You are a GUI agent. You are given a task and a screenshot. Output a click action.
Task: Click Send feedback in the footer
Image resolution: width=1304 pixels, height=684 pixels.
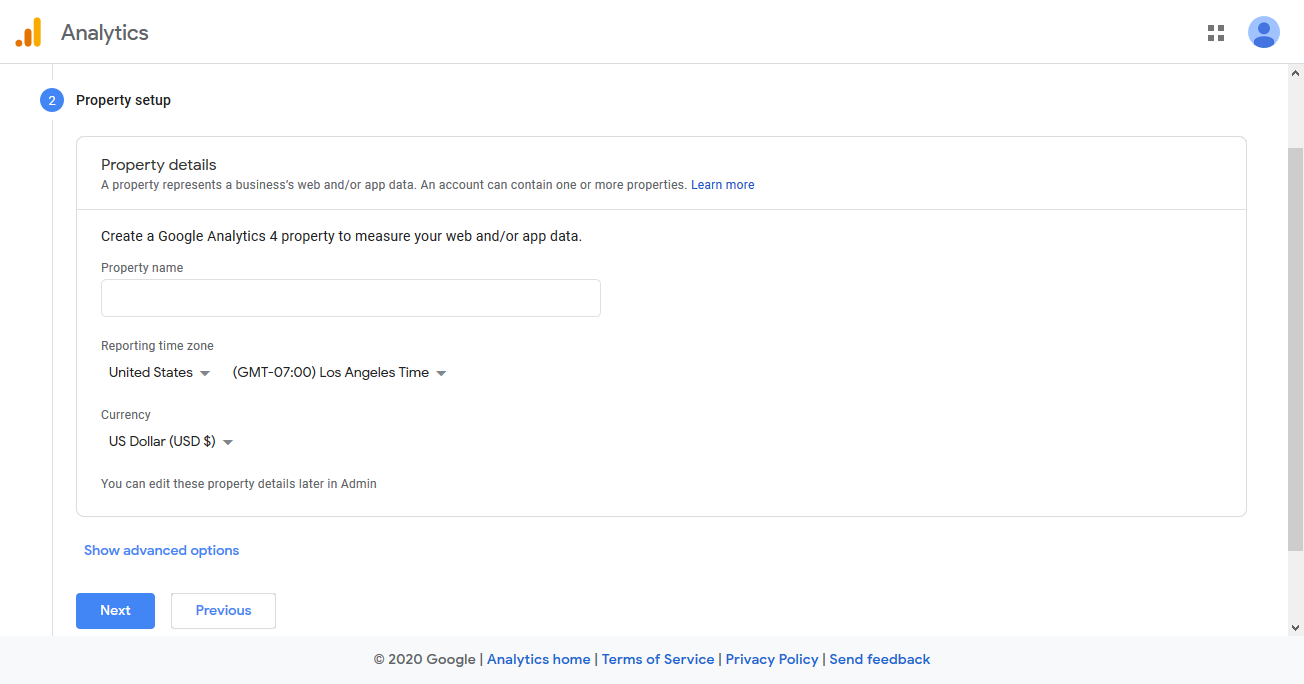pos(879,659)
